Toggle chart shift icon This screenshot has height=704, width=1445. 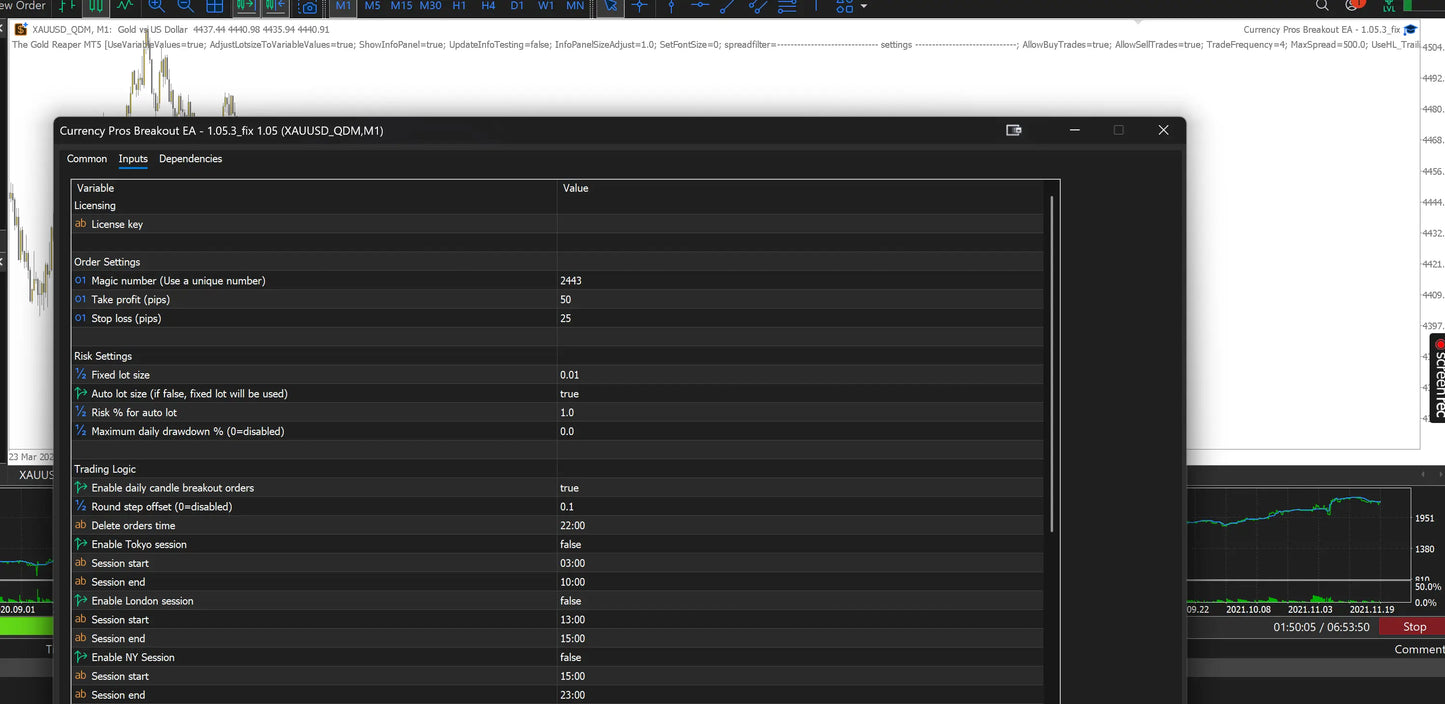pyautogui.click(x=275, y=6)
